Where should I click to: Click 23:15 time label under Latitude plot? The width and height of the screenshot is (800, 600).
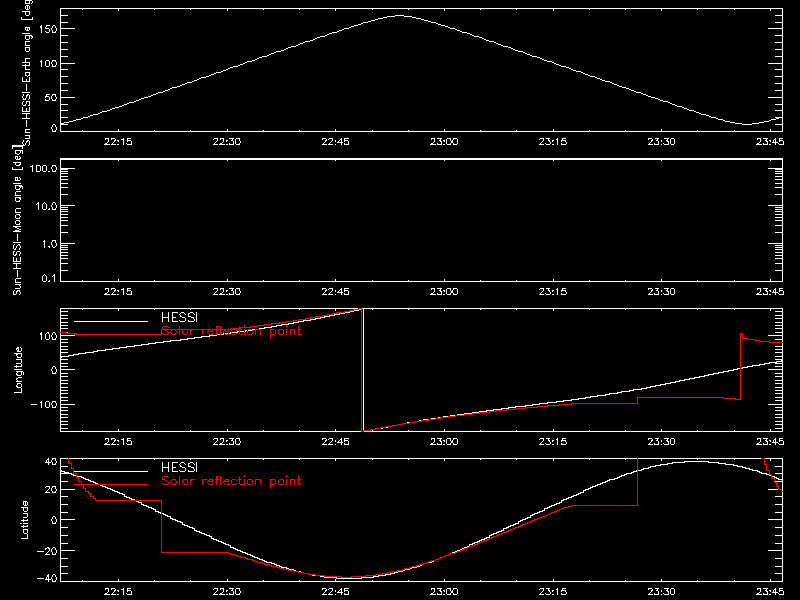553,592
